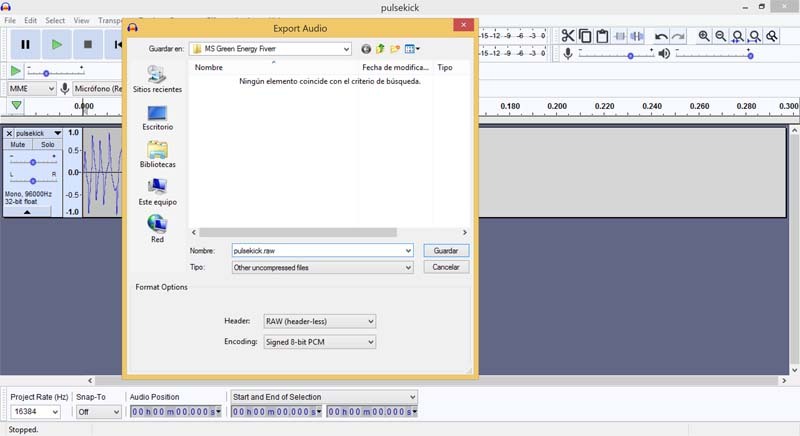Open Red network location in sidebar
800x436 pixels.
click(157, 229)
